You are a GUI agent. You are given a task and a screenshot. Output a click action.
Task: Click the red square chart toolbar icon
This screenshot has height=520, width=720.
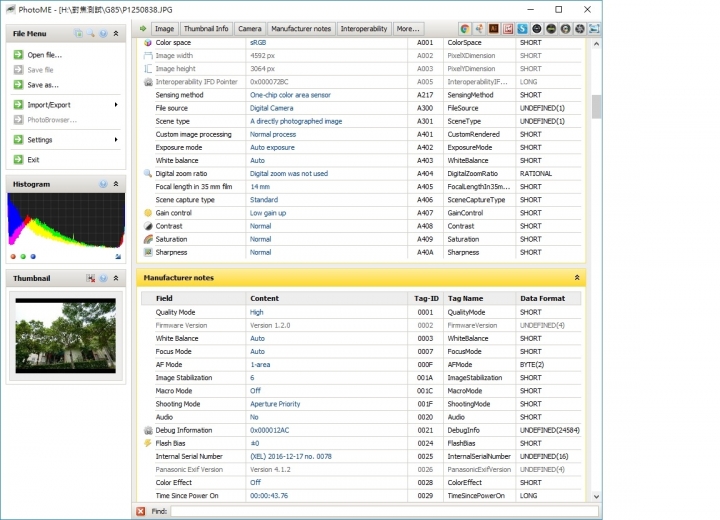click(508, 29)
